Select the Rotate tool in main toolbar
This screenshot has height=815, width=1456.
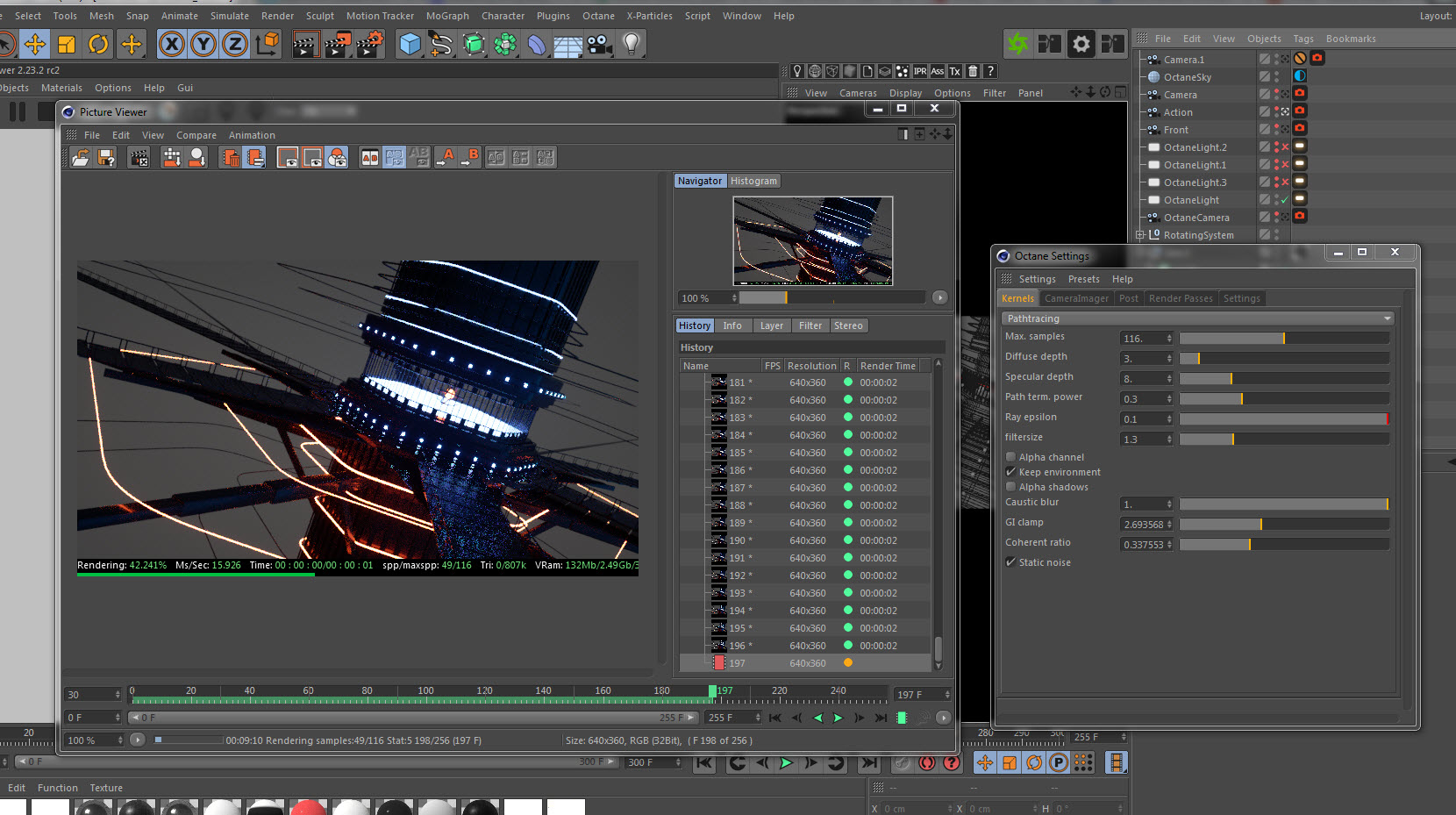pyautogui.click(x=98, y=44)
